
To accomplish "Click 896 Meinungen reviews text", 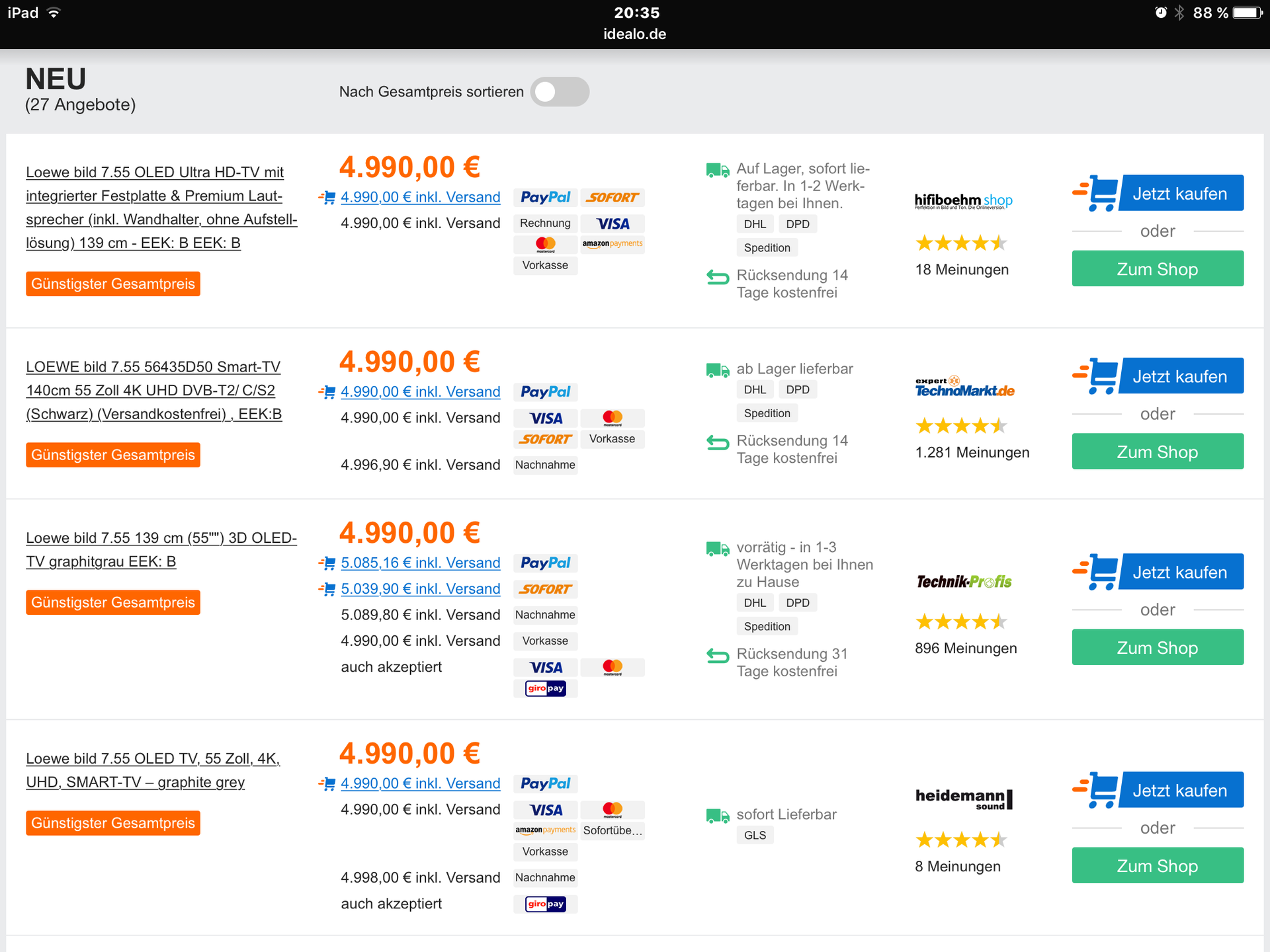I will coord(965,648).
